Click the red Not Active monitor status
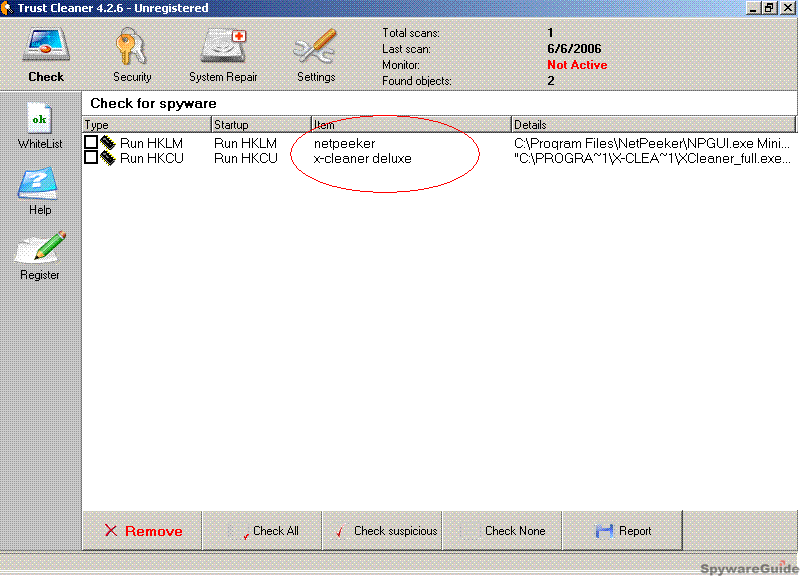Viewport: 800px width, 576px height. tap(577, 65)
